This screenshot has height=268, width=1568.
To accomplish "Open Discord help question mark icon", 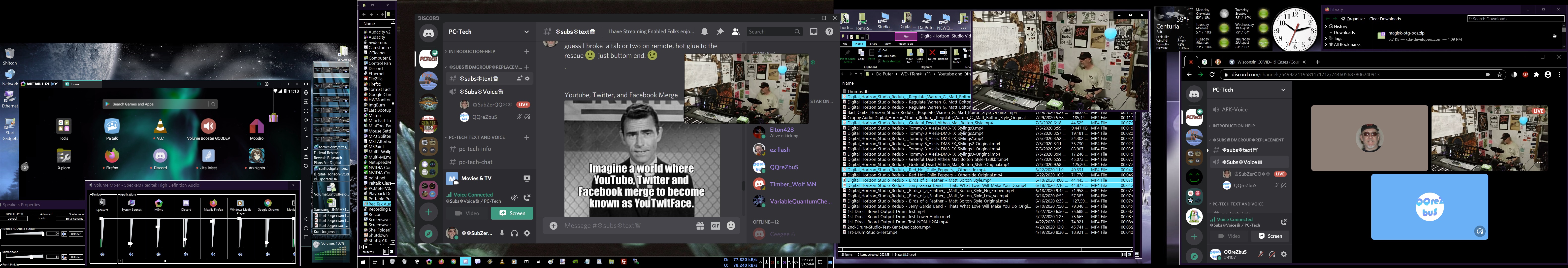I will (829, 32).
